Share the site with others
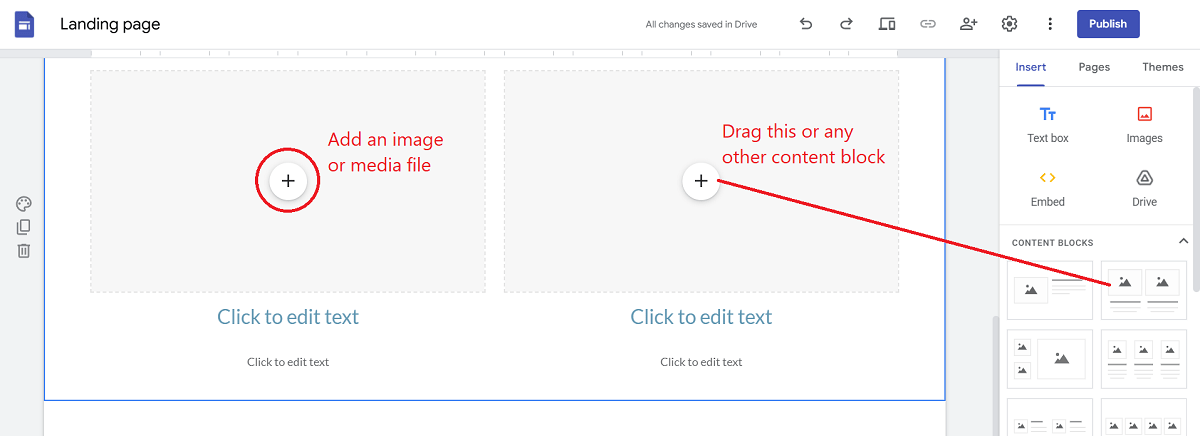This screenshot has width=1200, height=436. [968, 24]
